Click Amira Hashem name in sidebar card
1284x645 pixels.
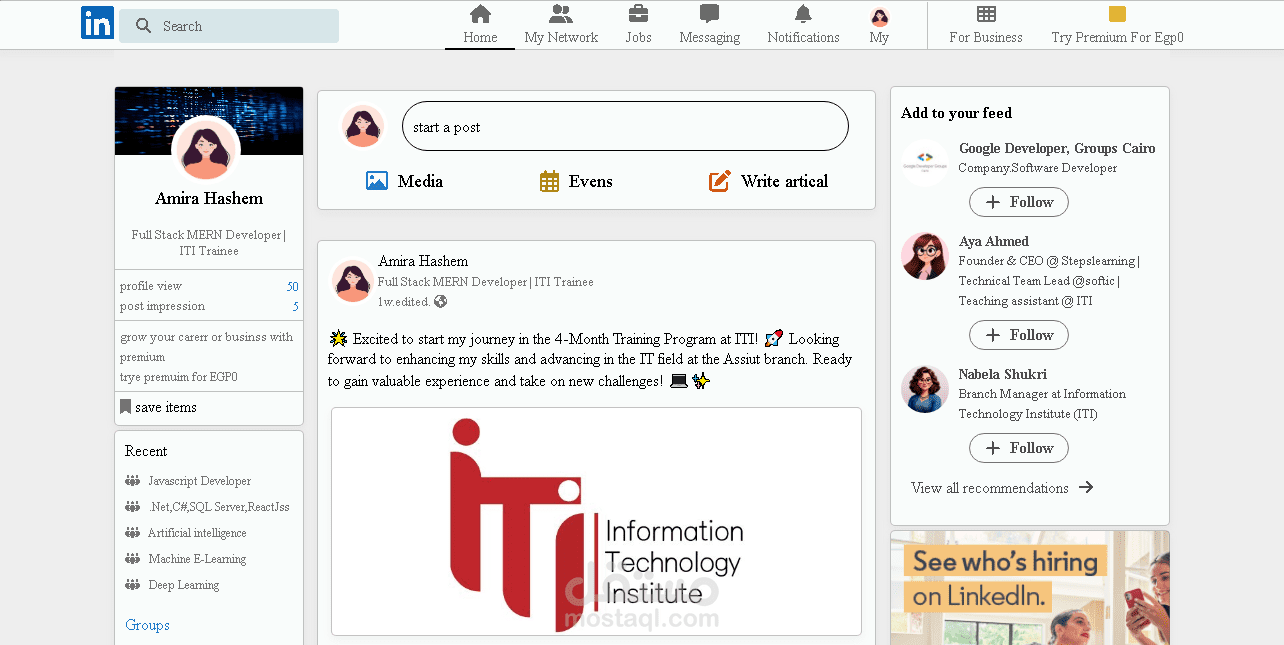pyautogui.click(x=209, y=199)
